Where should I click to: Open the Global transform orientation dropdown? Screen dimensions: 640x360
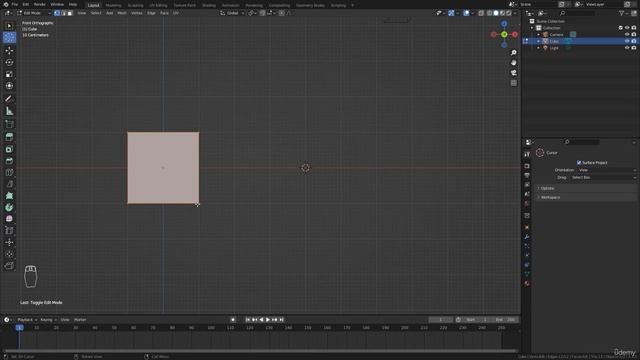[x=232, y=13]
